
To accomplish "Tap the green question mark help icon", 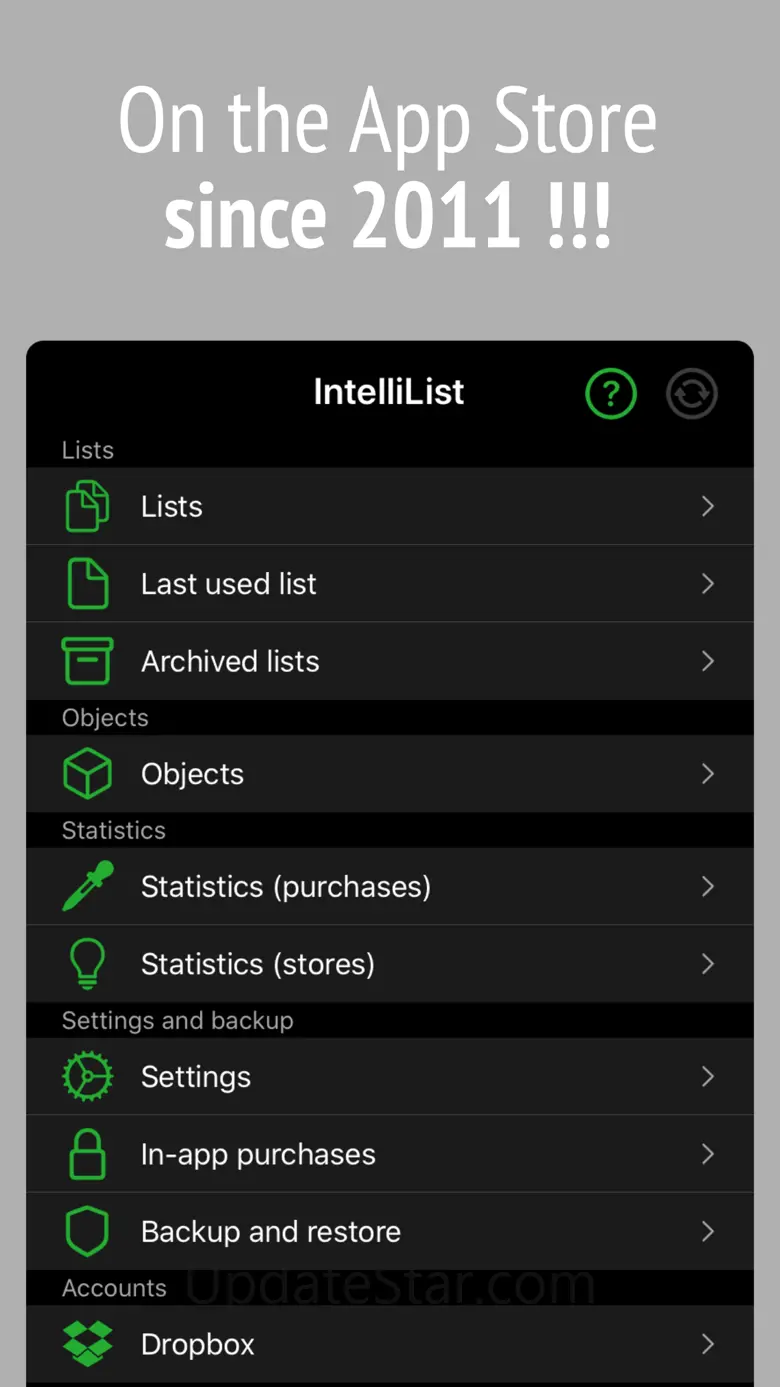I will [610, 393].
